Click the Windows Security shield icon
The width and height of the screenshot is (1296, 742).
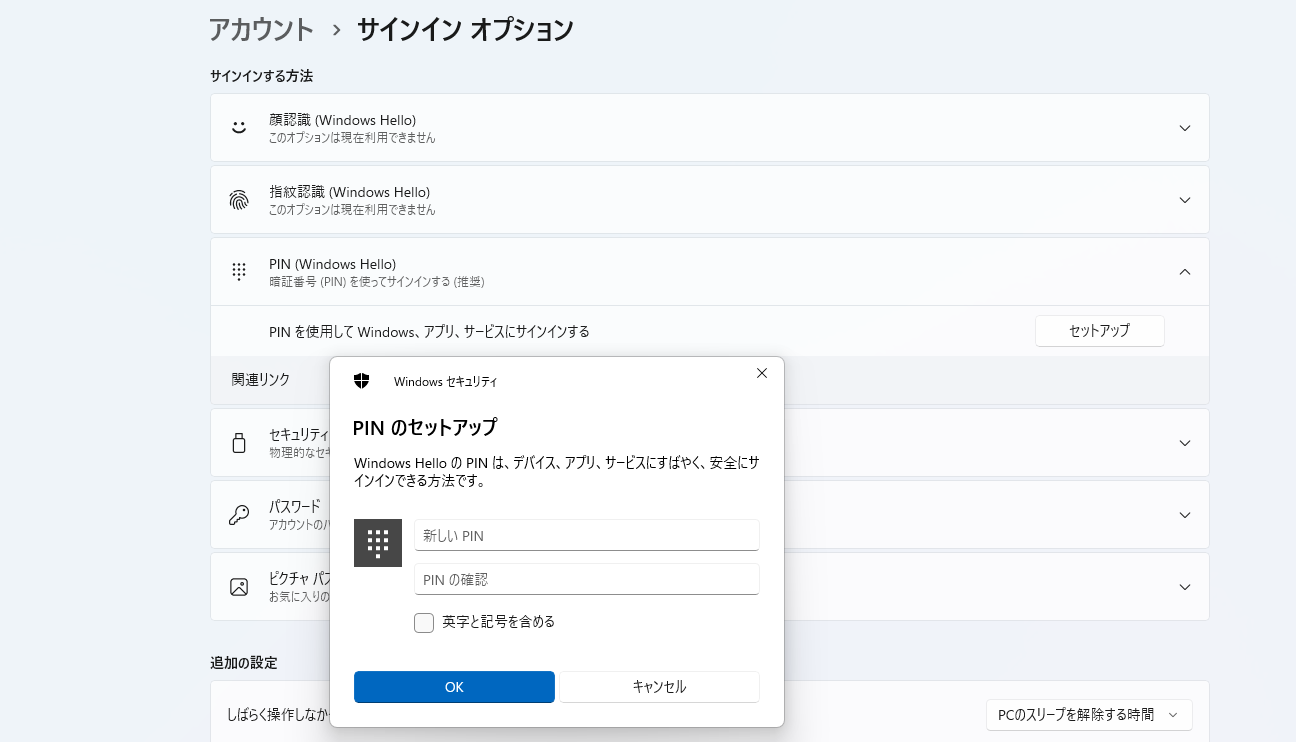pos(362,381)
